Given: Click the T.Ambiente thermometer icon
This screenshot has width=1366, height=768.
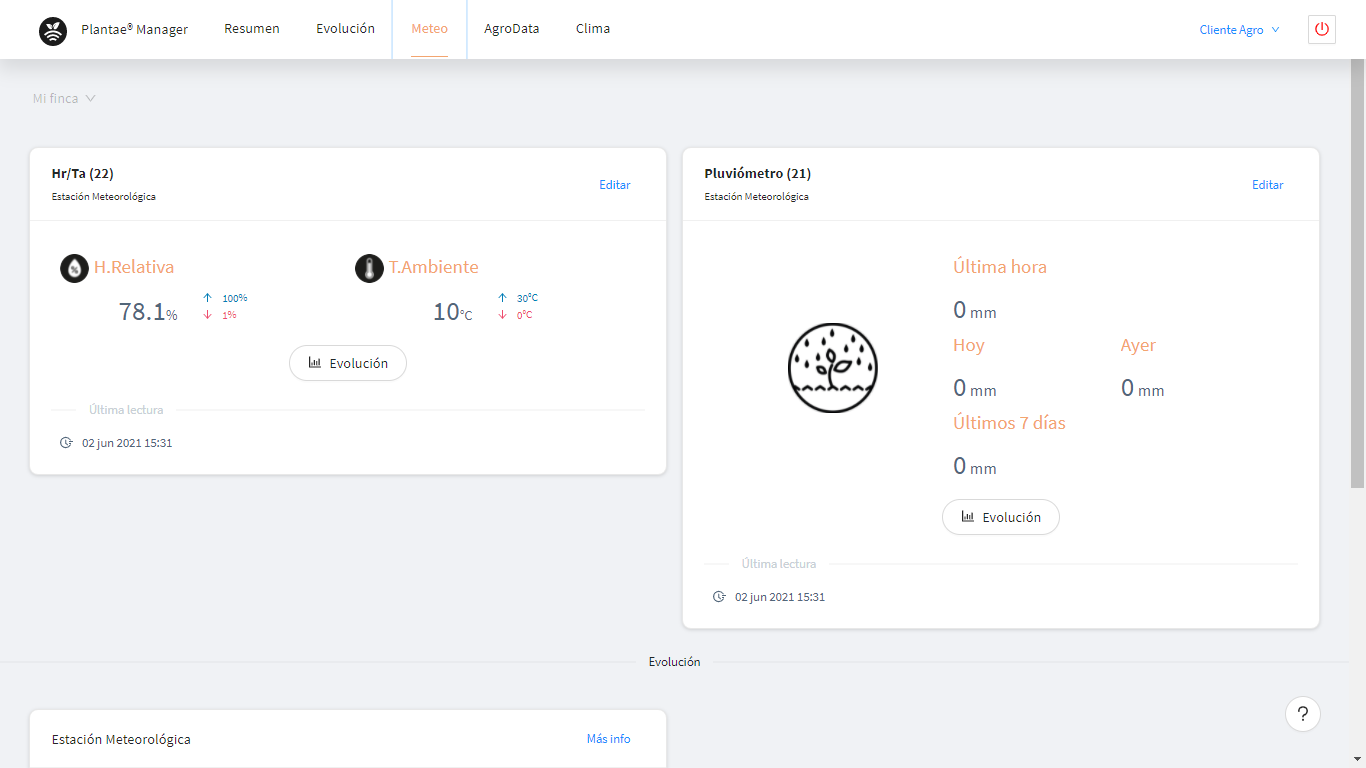Looking at the screenshot, I should point(369,268).
